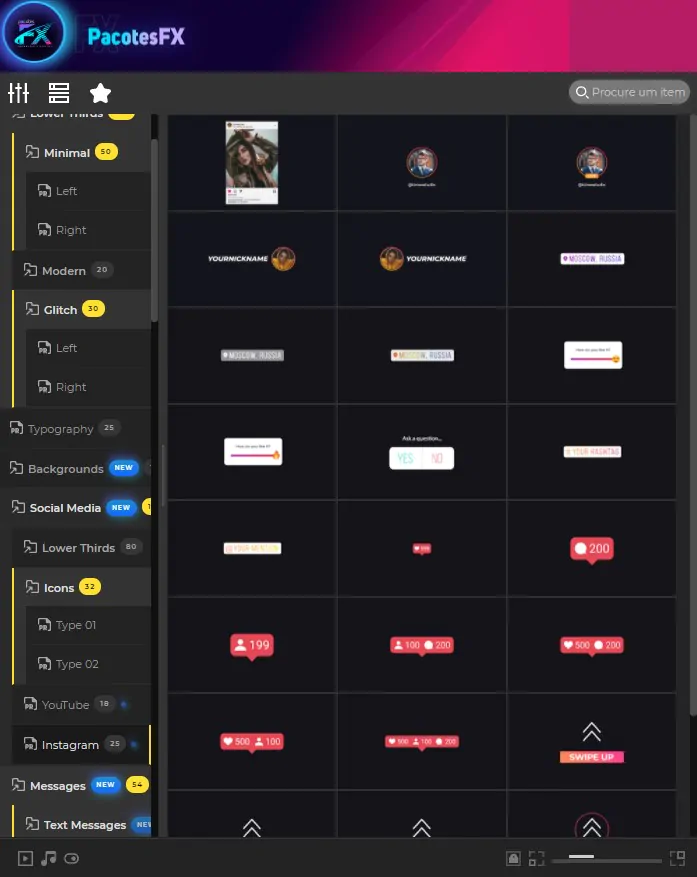
Task: Expand the Backgrounds category
Action: [x=65, y=469]
